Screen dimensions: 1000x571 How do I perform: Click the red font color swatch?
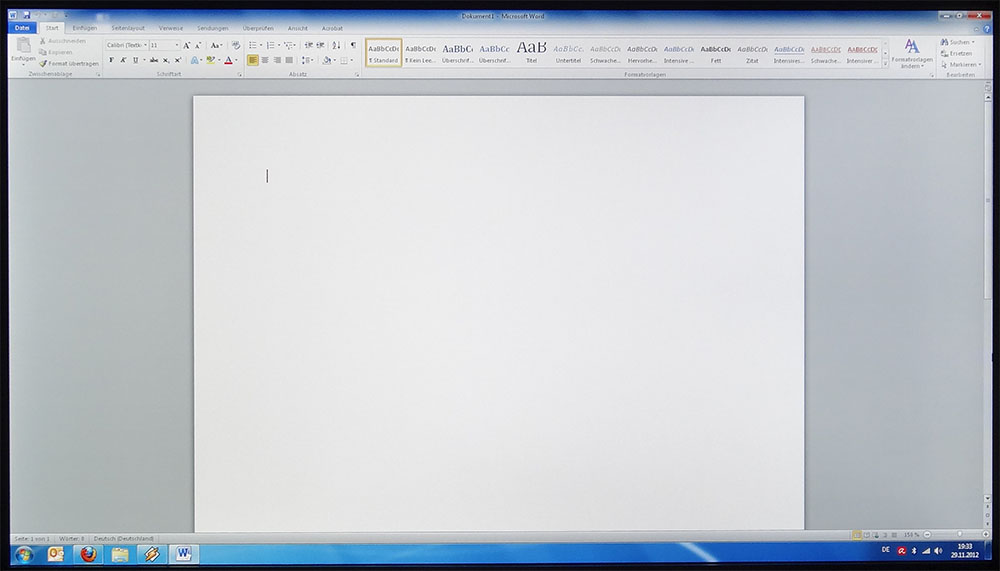(x=228, y=60)
